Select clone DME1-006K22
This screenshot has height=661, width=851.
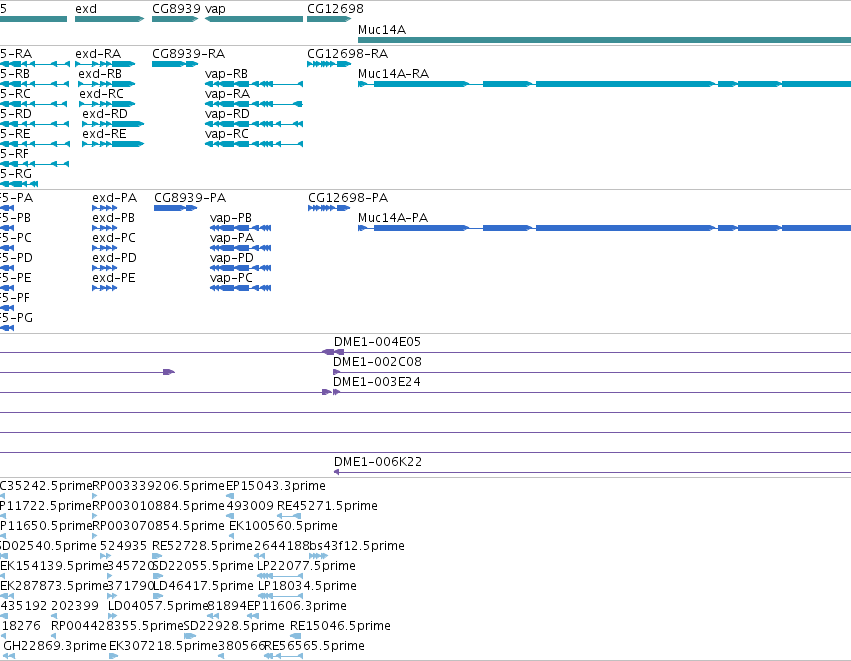tap(378, 462)
